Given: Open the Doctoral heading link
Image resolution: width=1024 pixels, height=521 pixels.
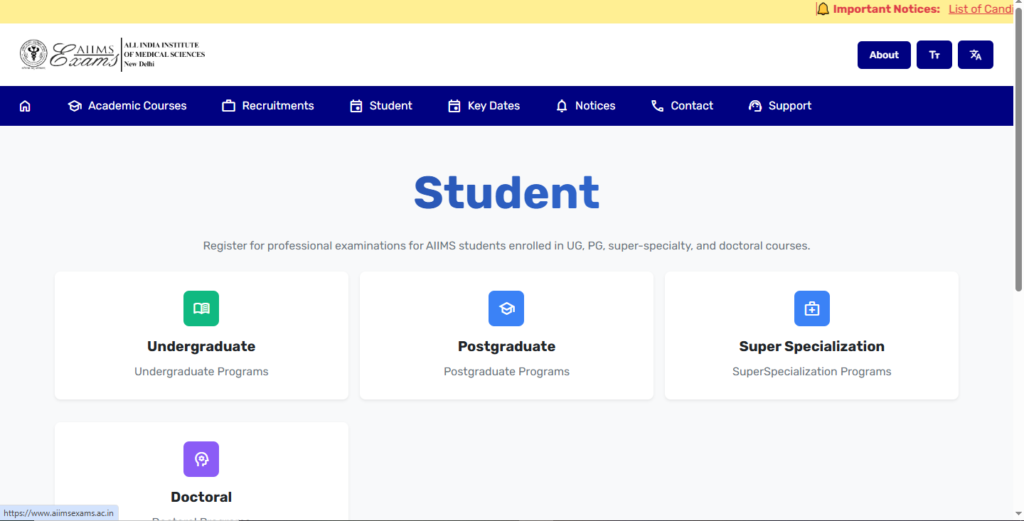Looking at the screenshot, I should [201, 497].
